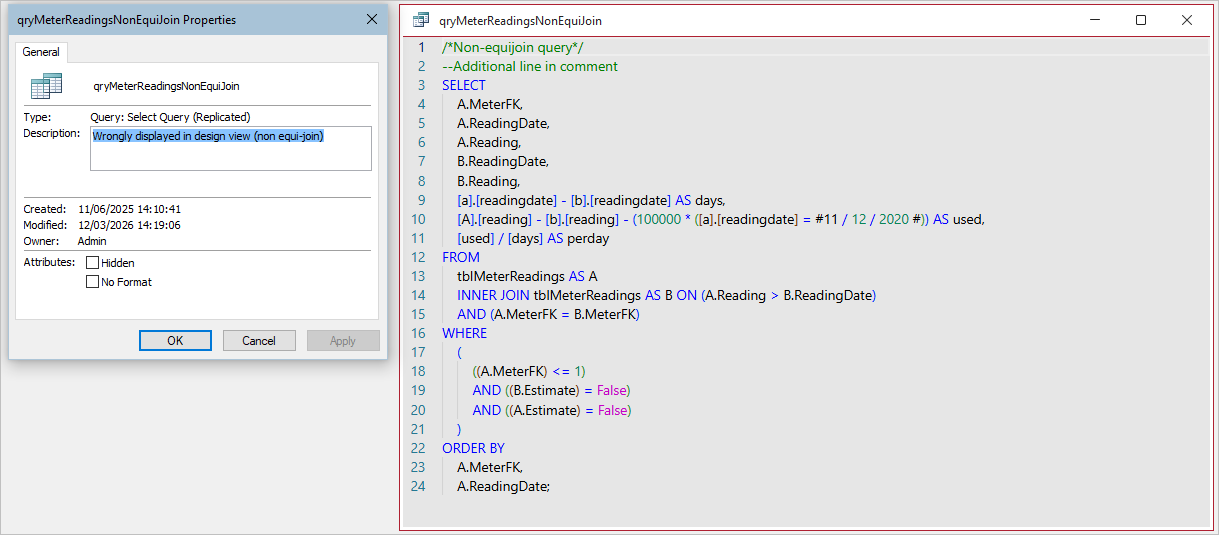
Task: Click the Owner value Admin
Action: coord(92,241)
